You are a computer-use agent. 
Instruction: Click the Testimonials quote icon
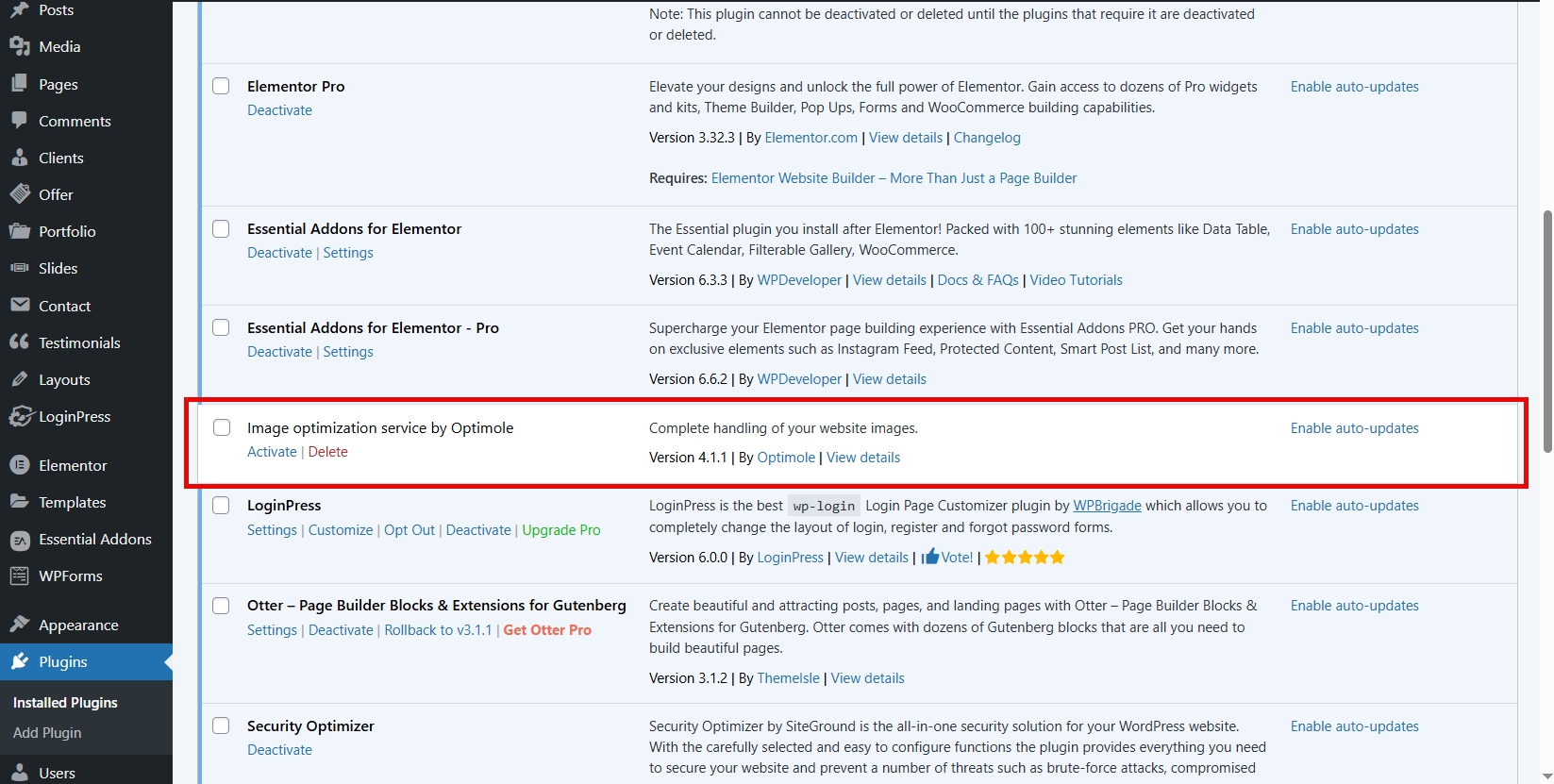click(20, 342)
